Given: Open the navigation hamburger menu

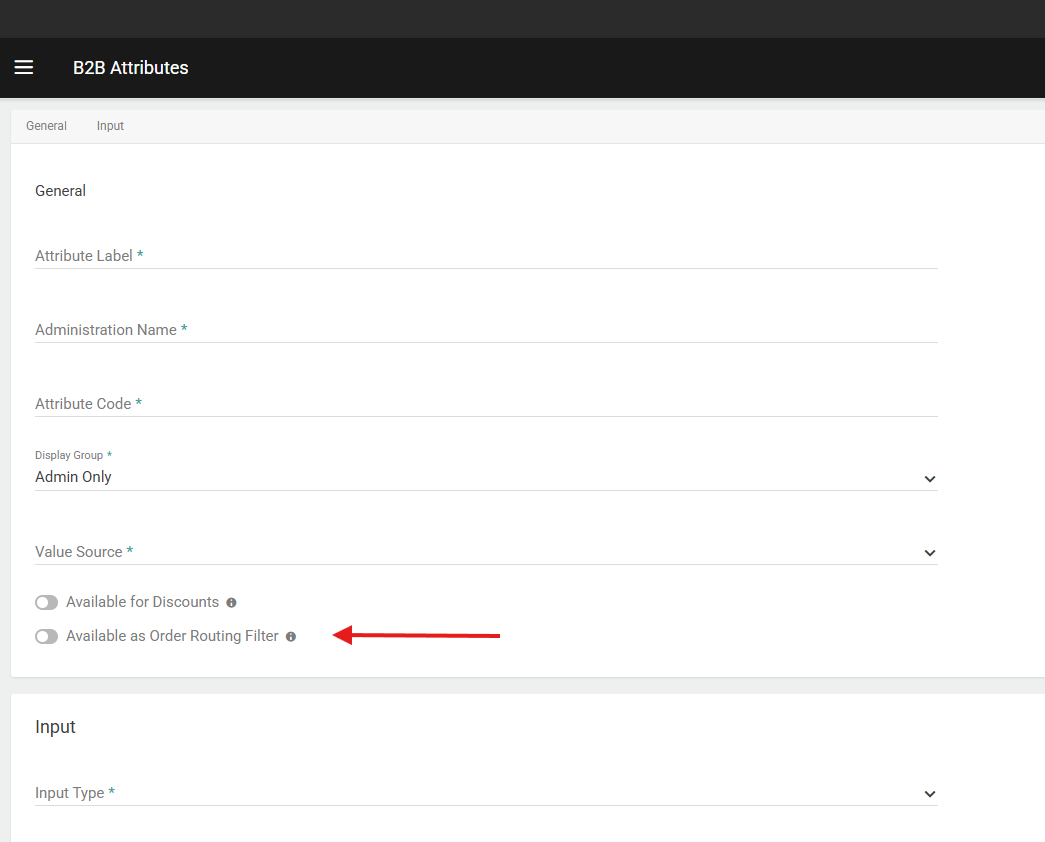Looking at the screenshot, I should [24, 67].
